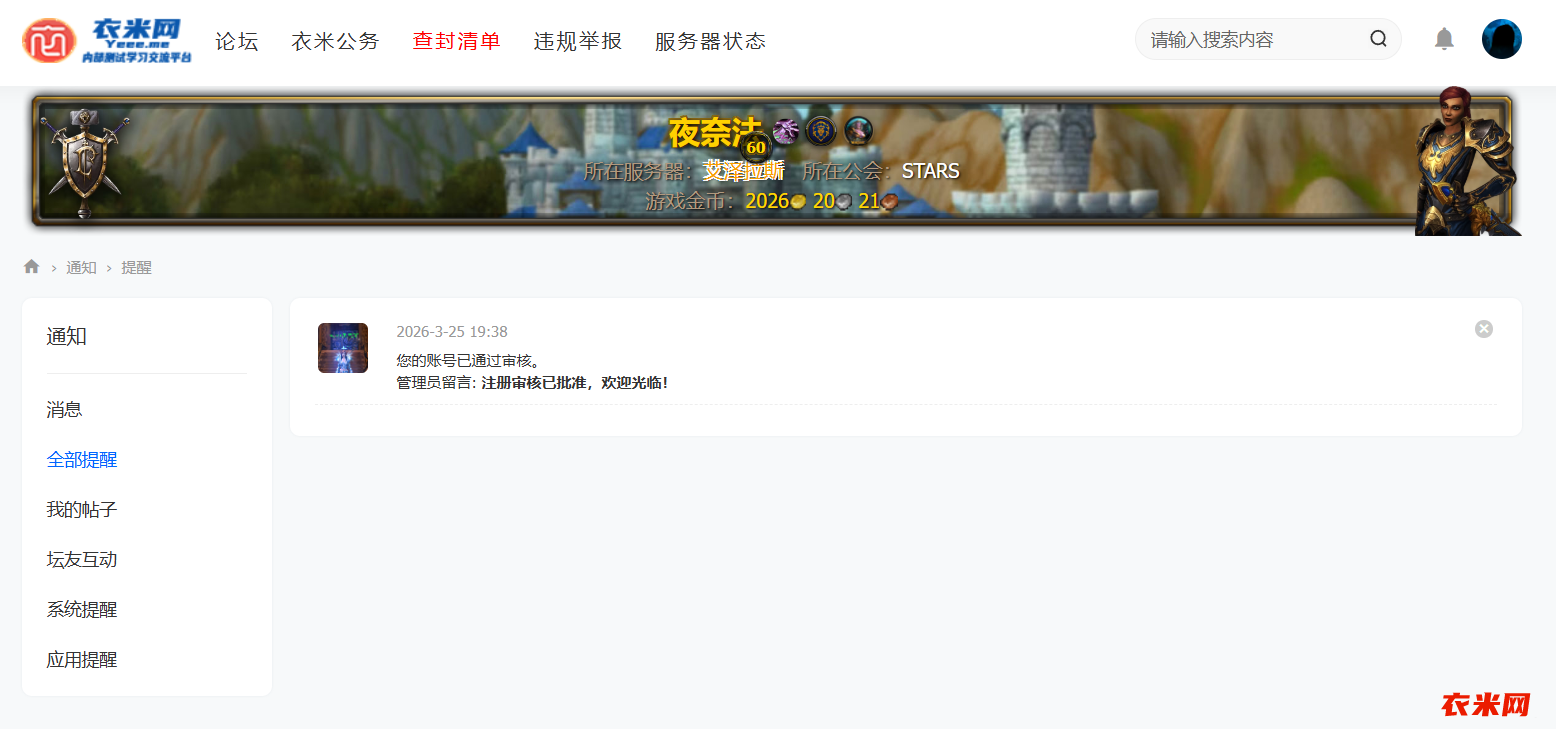
Task: Click the timestamp 2026-3-25 19:38
Action: [x=452, y=332]
